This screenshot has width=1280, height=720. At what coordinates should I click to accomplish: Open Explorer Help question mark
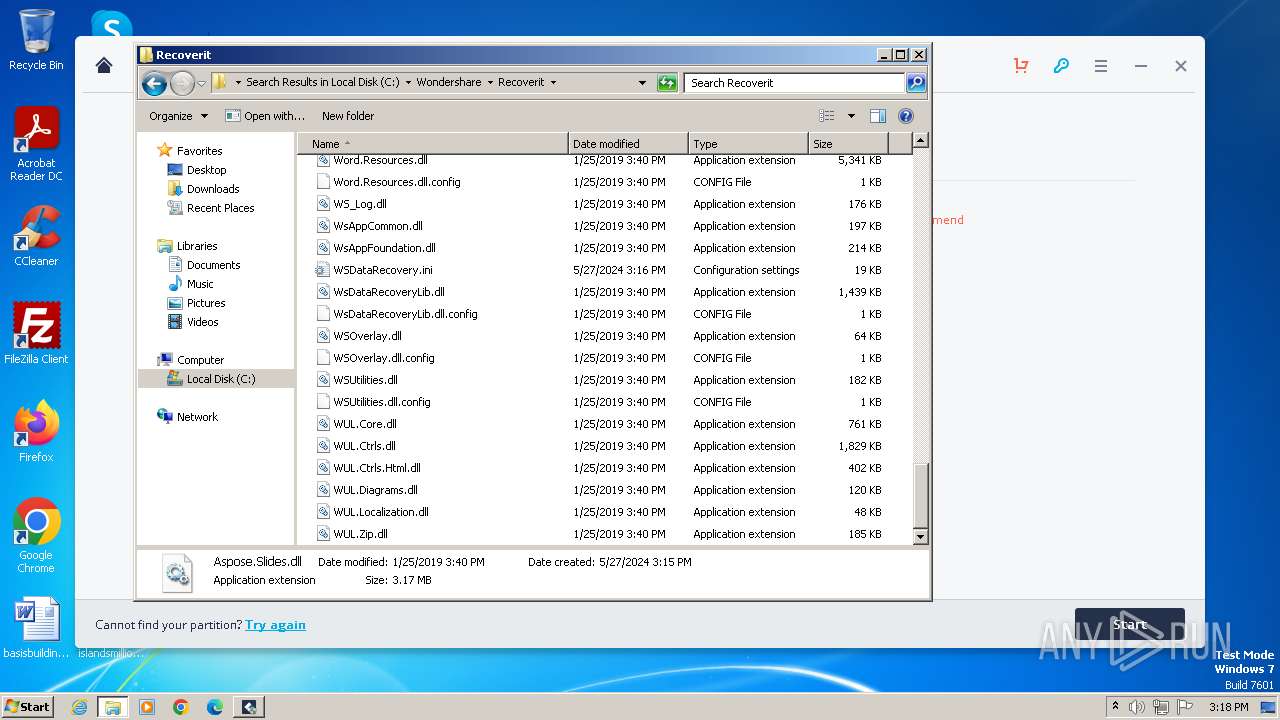point(906,116)
